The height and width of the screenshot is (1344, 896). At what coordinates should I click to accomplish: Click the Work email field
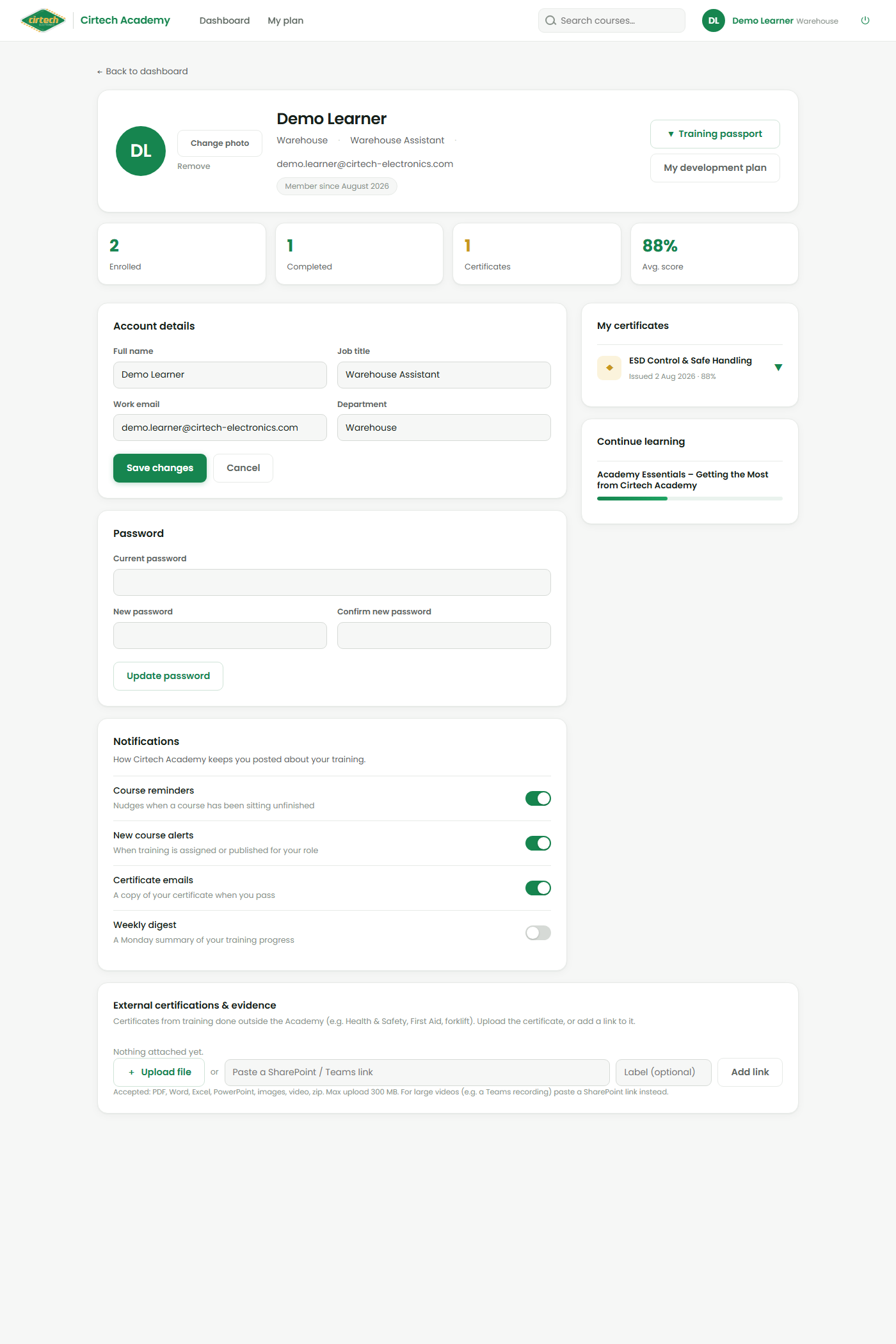[220, 428]
